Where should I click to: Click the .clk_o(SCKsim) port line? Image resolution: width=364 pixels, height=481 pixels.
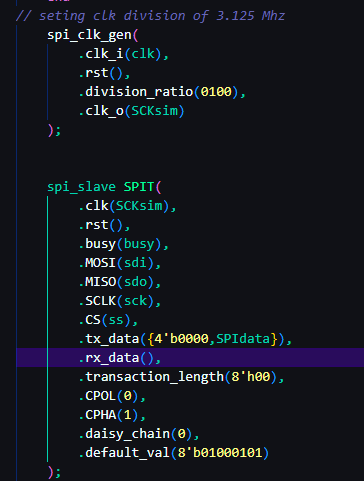click(x=131, y=111)
